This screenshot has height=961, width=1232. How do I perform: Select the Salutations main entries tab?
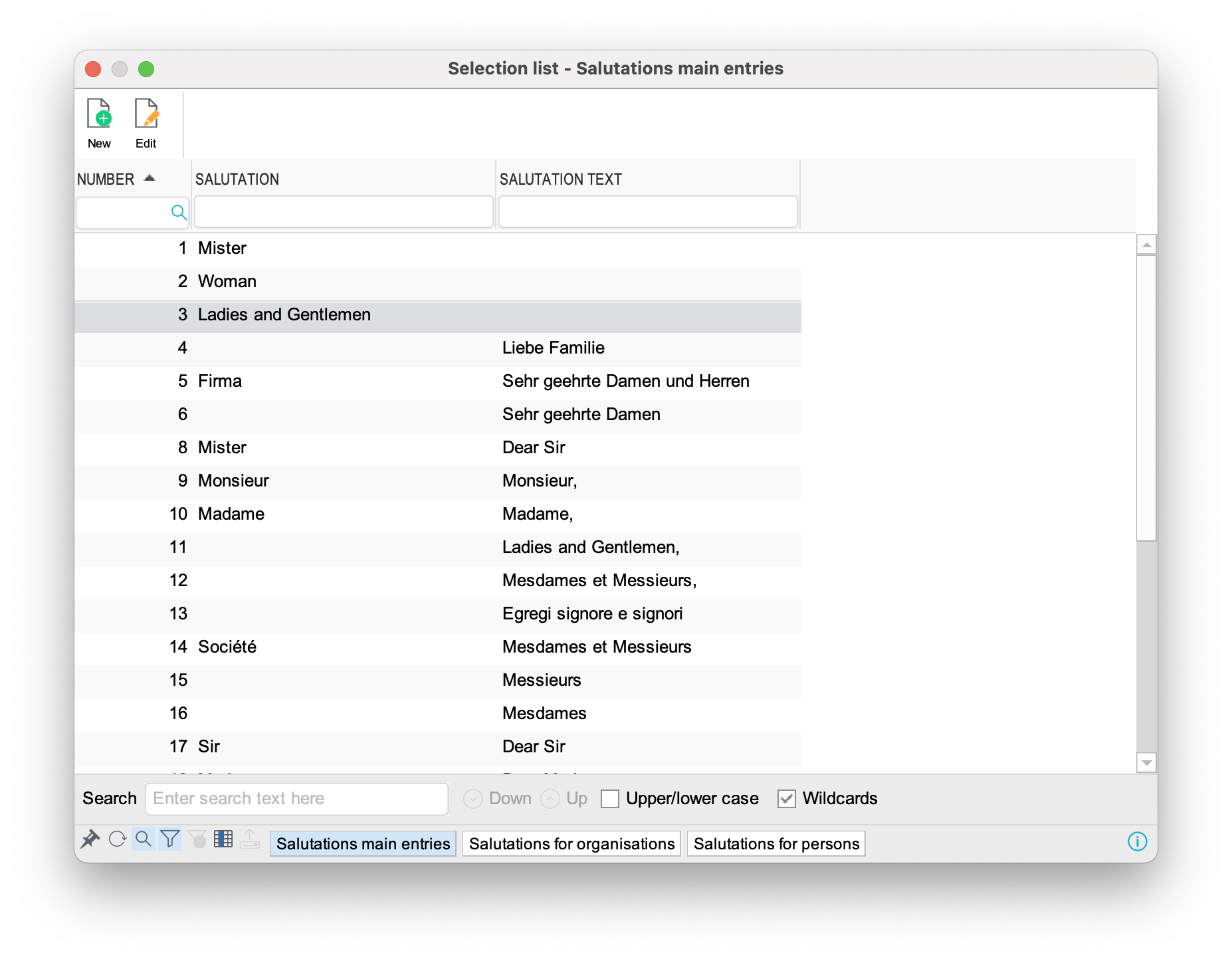click(363, 844)
